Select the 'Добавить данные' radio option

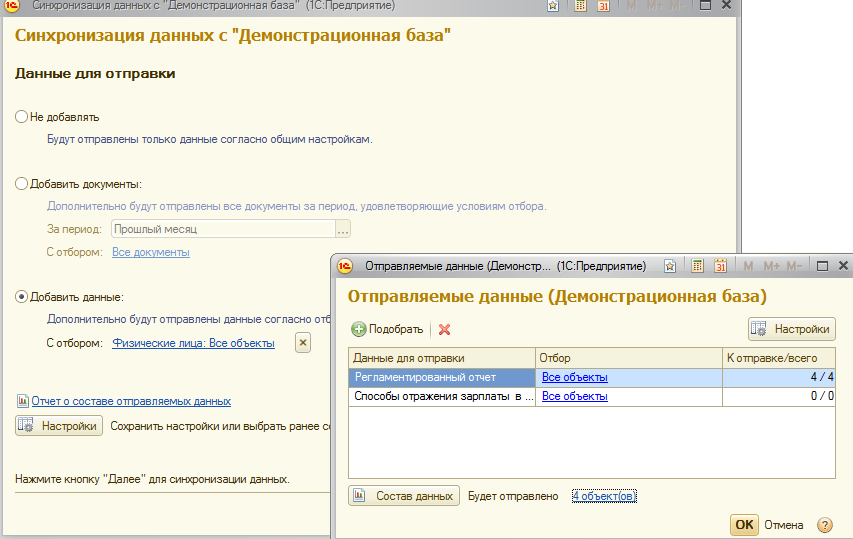point(22,297)
